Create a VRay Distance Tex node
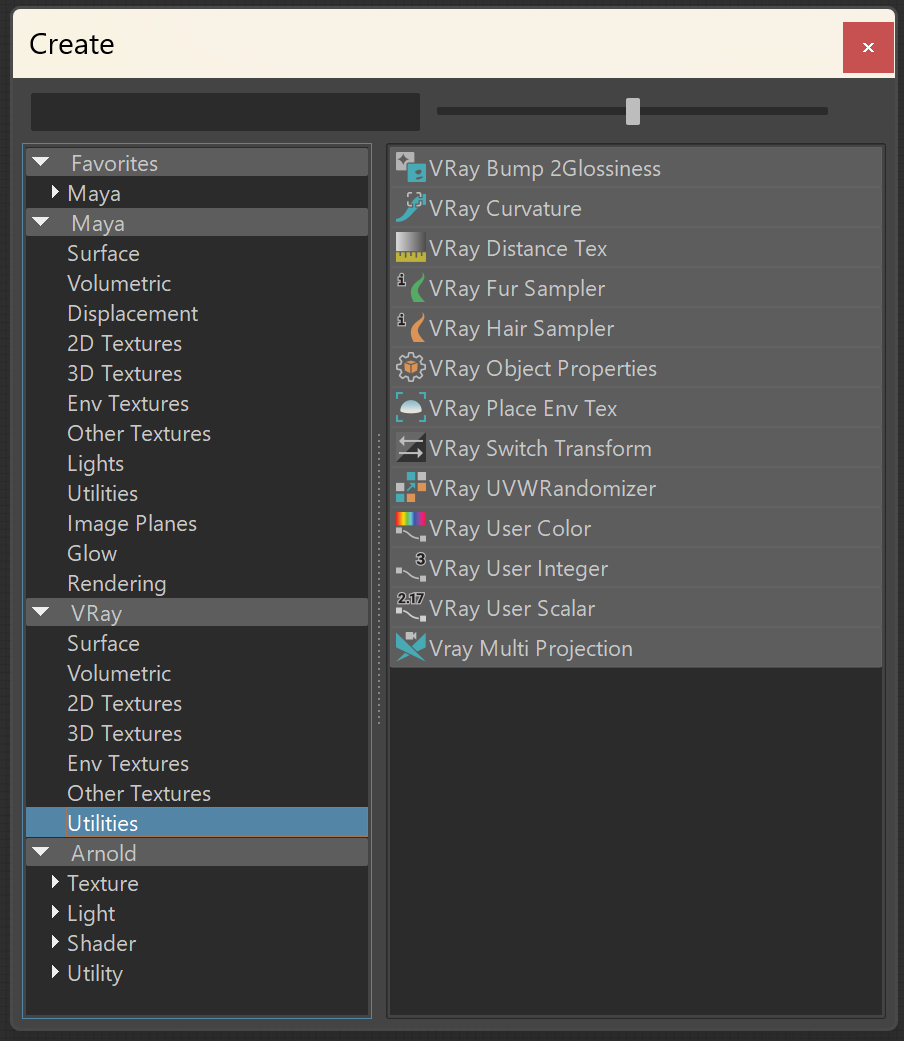This screenshot has height=1041, width=904. [x=637, y=247]
